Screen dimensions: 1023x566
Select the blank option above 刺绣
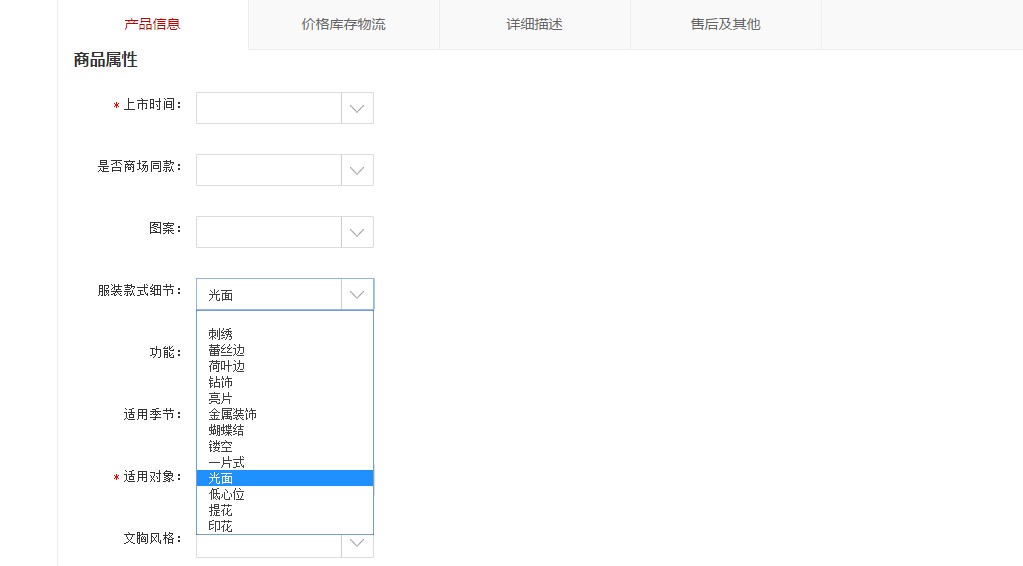285,319
